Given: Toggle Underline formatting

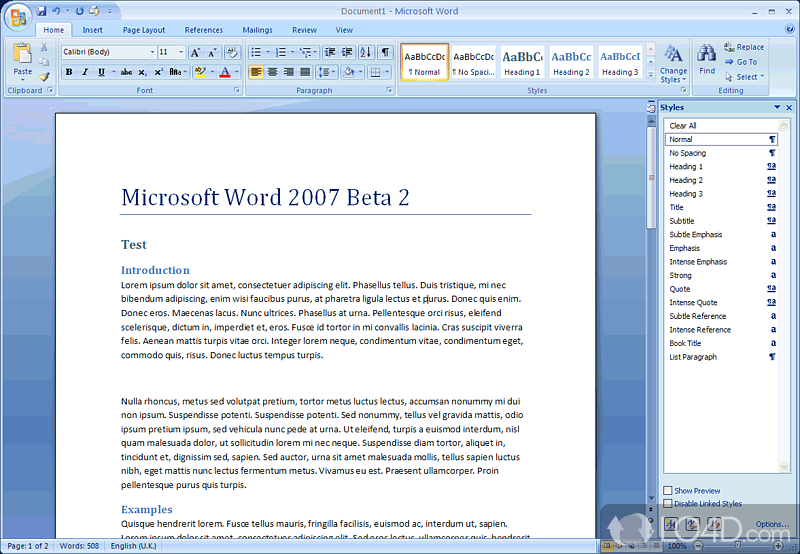Looking at the screenshot, I should pos(101,72).
